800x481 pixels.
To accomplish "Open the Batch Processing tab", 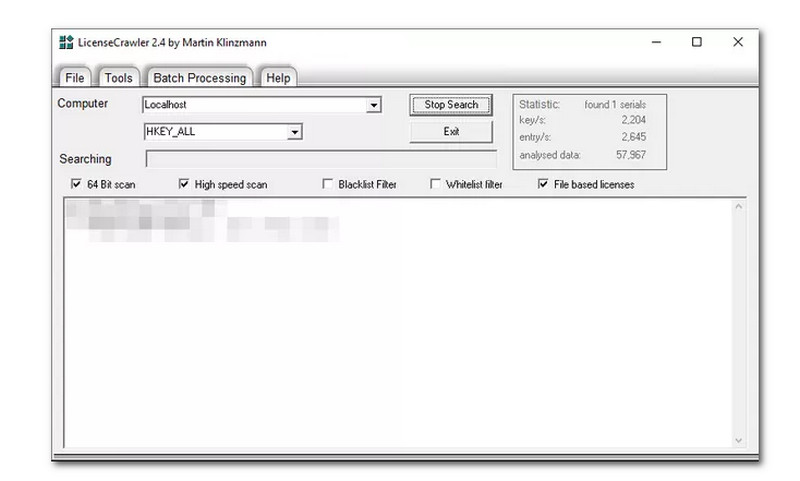I will (x=199, y=78).
